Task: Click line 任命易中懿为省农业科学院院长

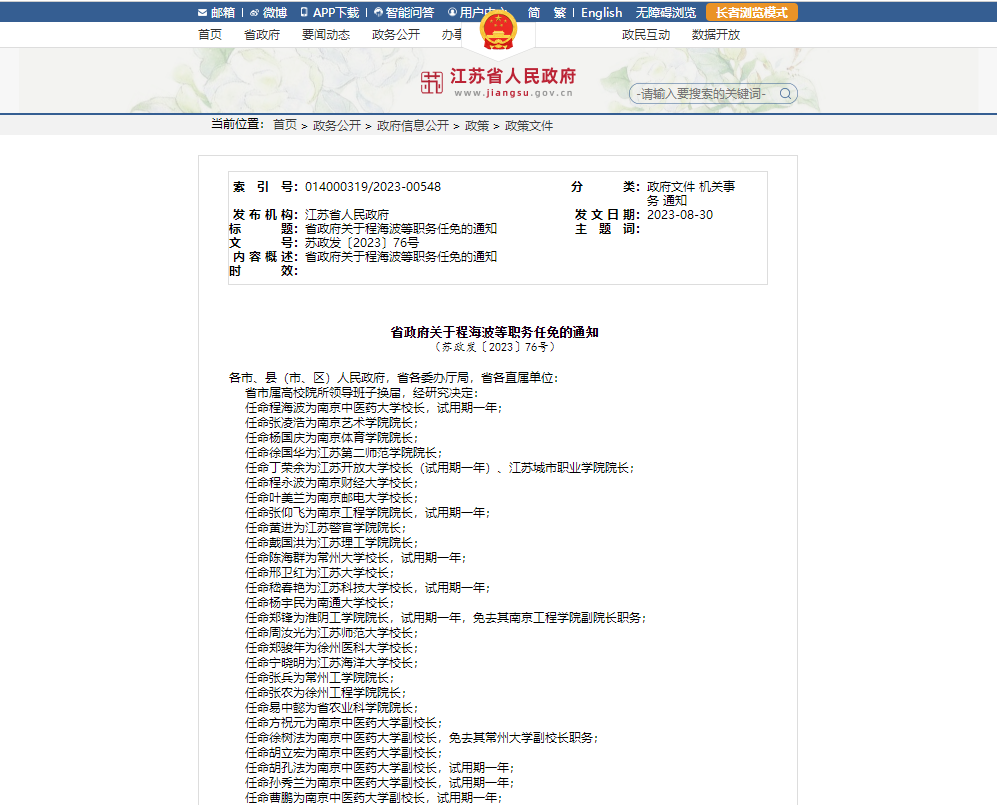Action: pos(332,708)
